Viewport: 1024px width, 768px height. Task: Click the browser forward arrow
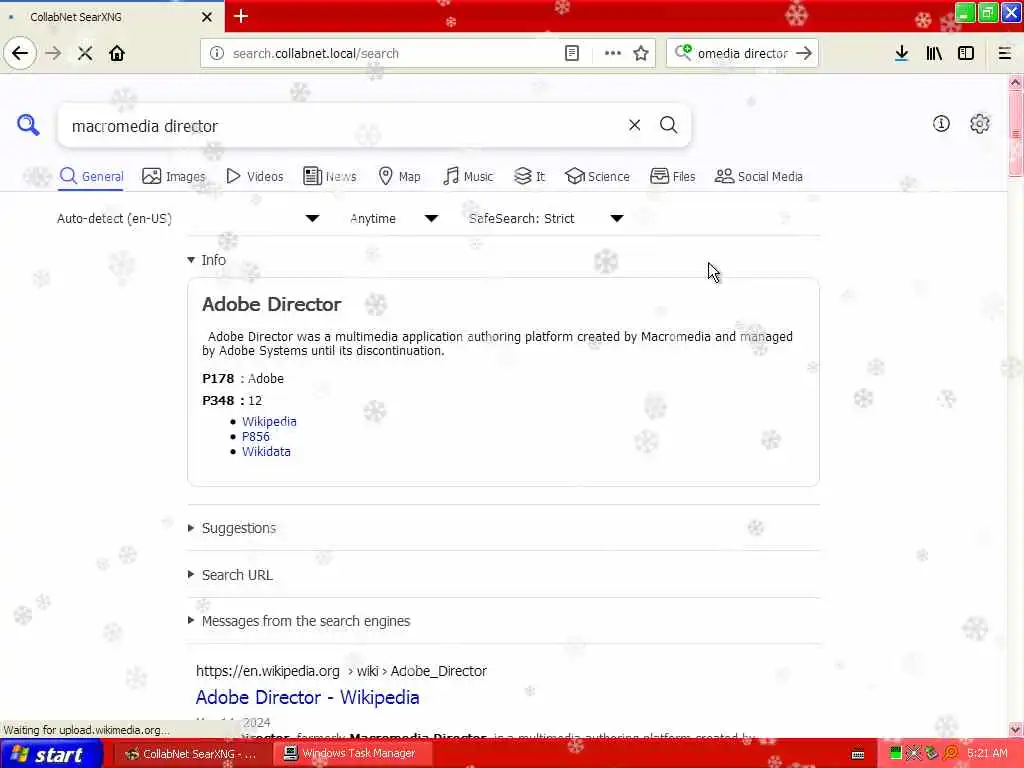pos(54,53)
